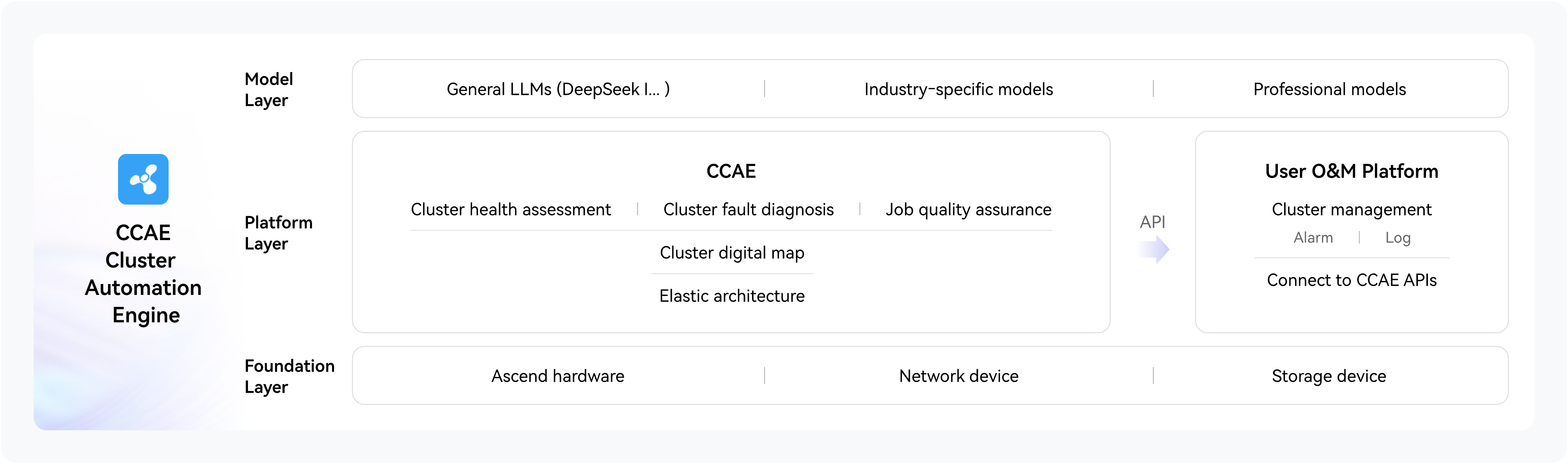This screenshot has width=1568, height=464.
Task: Click Network device label
Action: [958, 376]
